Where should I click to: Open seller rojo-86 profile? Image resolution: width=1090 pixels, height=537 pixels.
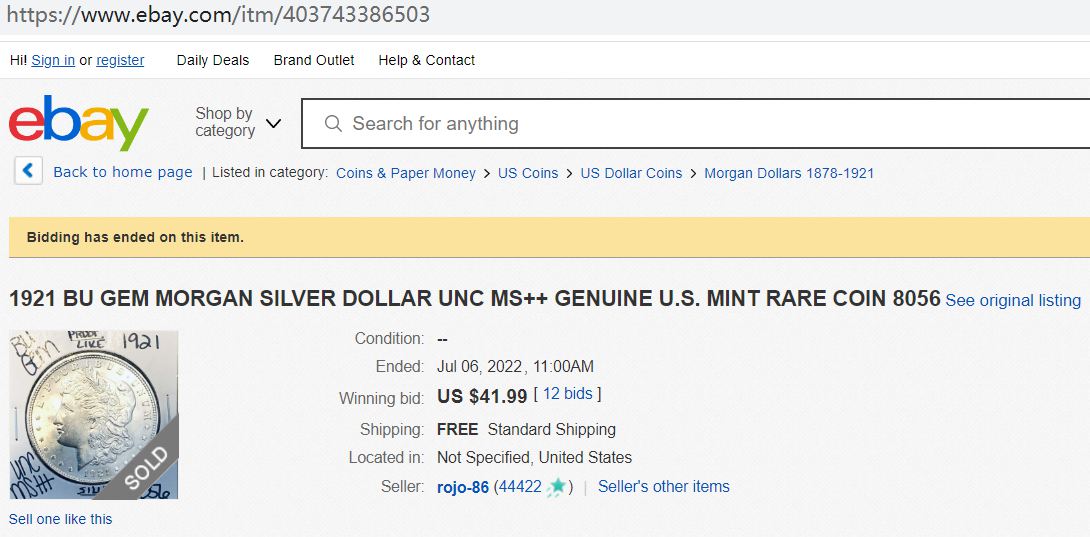463,487
